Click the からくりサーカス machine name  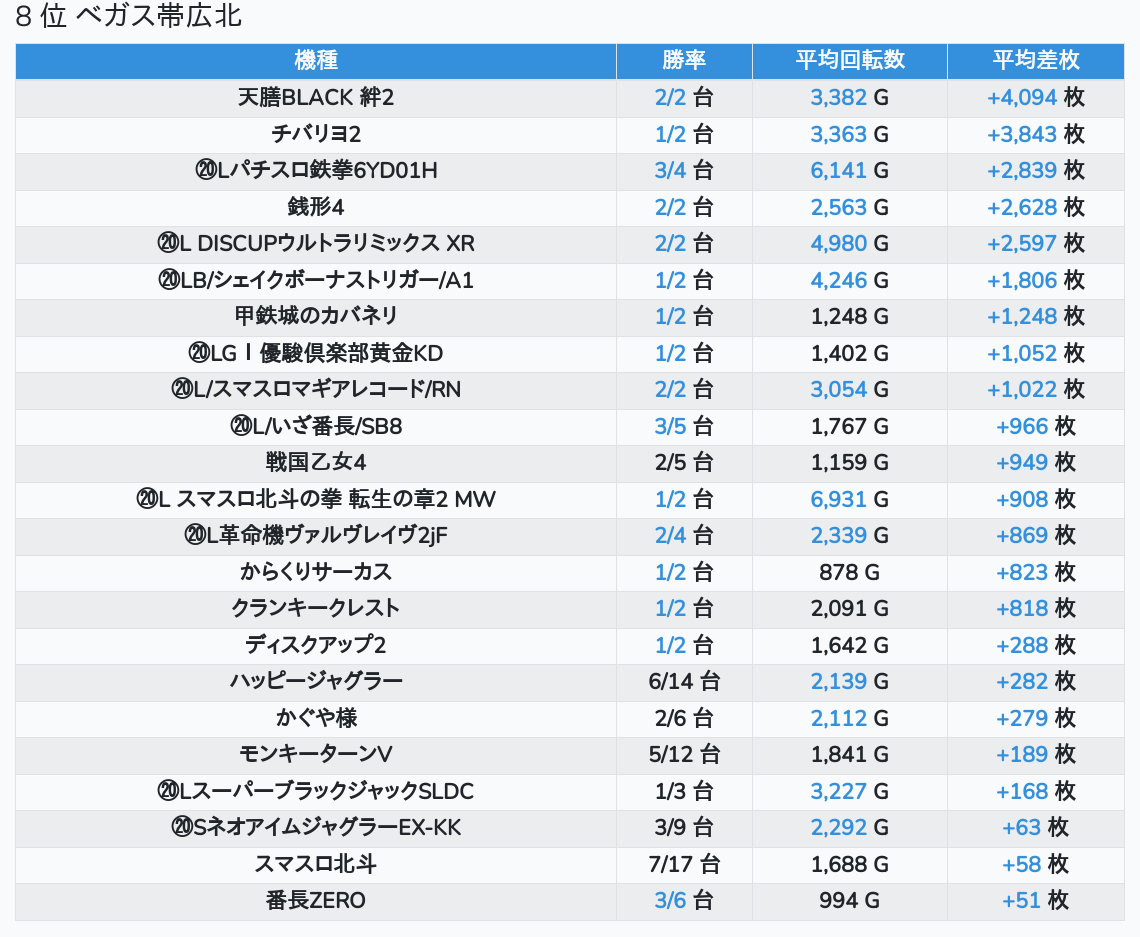pos(316,572)
